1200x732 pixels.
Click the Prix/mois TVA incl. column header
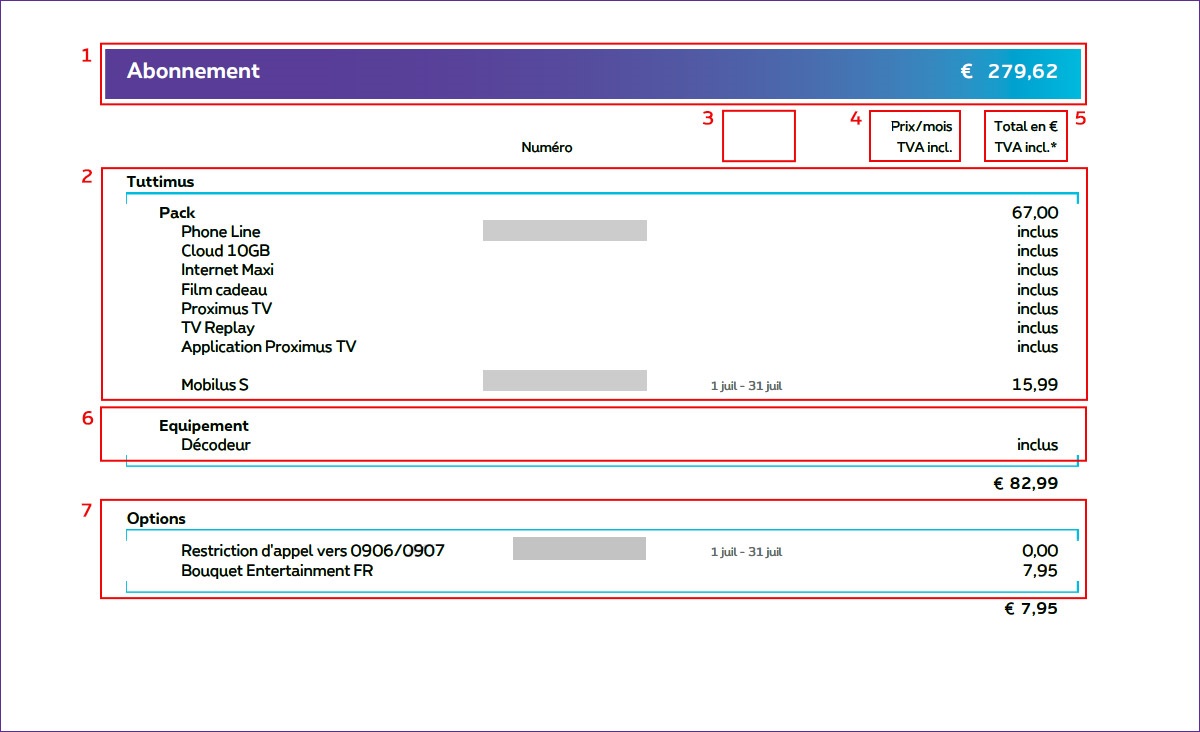click(915, 137)
